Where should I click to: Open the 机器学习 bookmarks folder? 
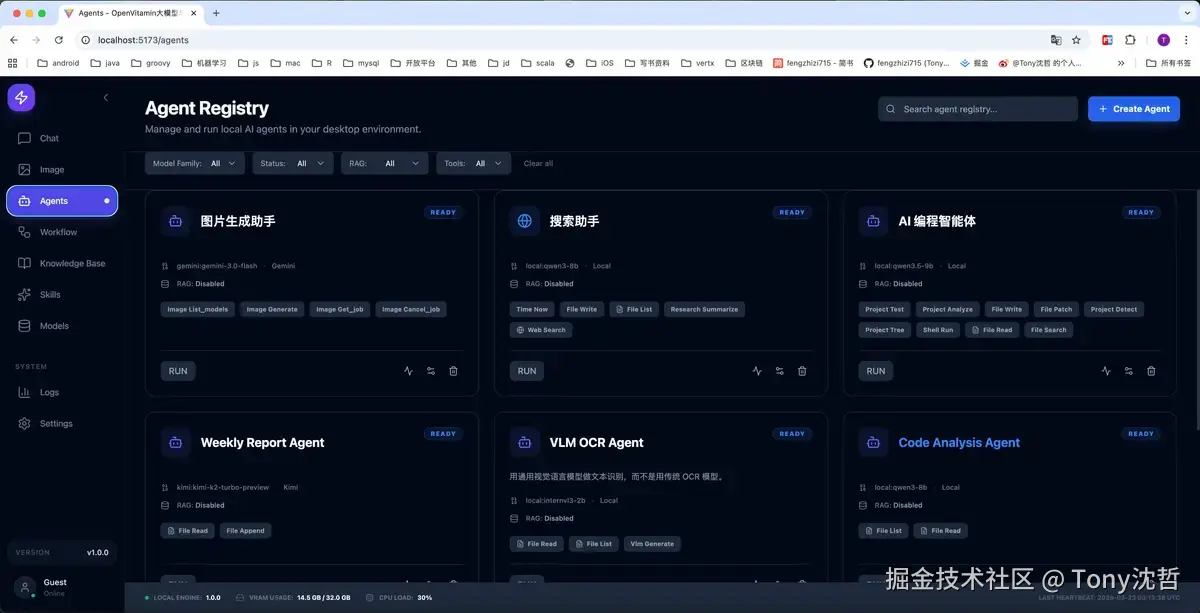click(203, 63)
